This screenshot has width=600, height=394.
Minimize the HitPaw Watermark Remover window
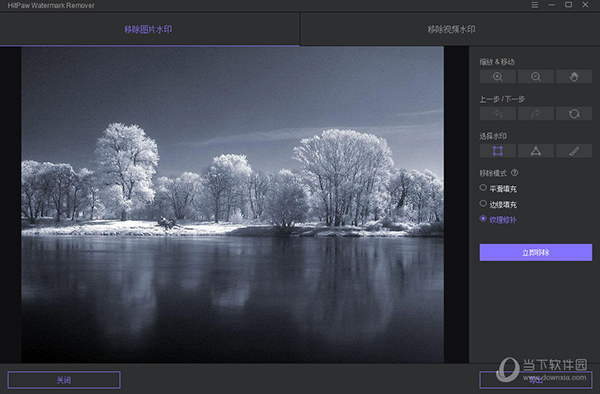pos(551,5)
